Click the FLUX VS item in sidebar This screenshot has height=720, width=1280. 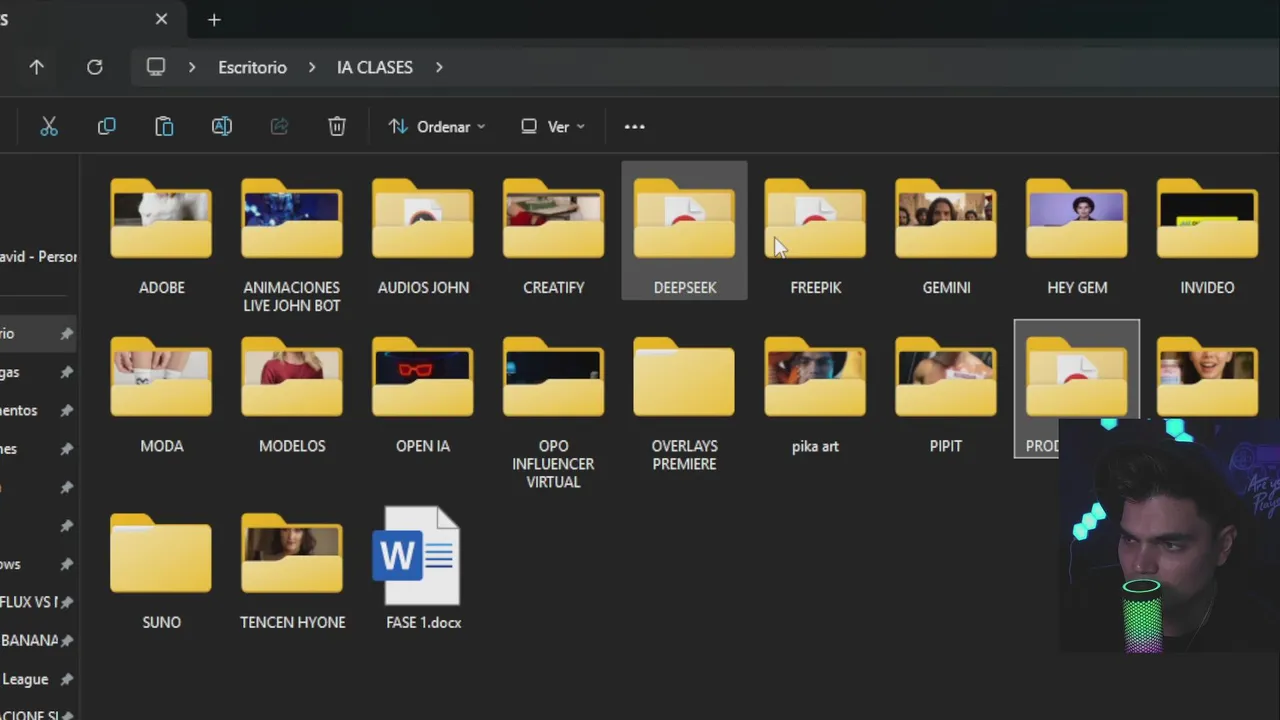29,602
